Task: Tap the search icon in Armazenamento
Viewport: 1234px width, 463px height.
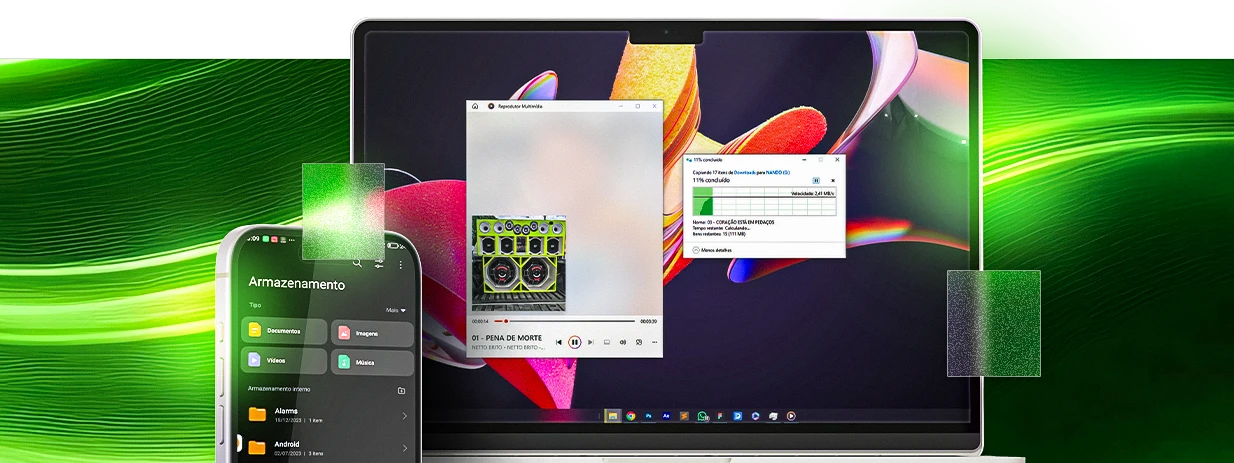Action: [357, 264]
